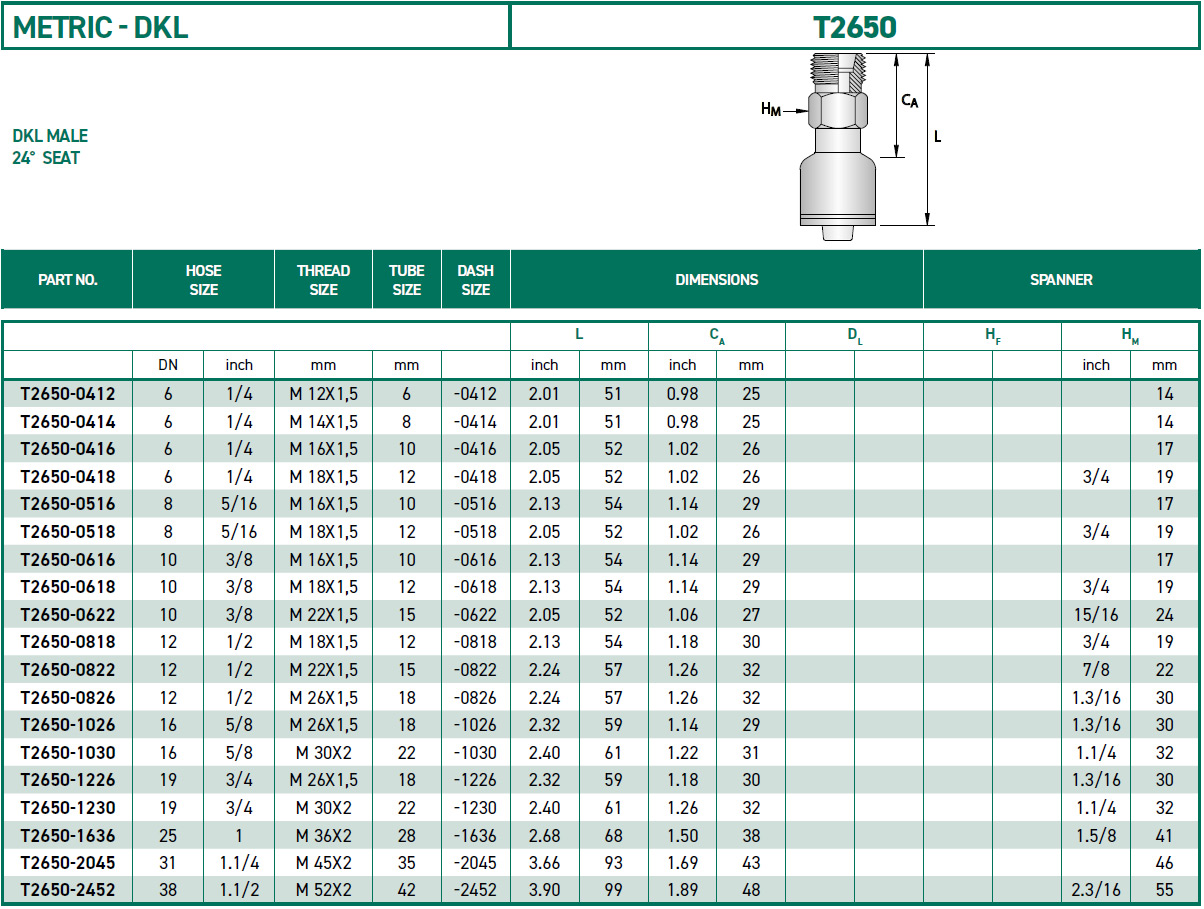Click the METRIC - DKL heading
1204x909 pixels.
click(x=101, y=27)
